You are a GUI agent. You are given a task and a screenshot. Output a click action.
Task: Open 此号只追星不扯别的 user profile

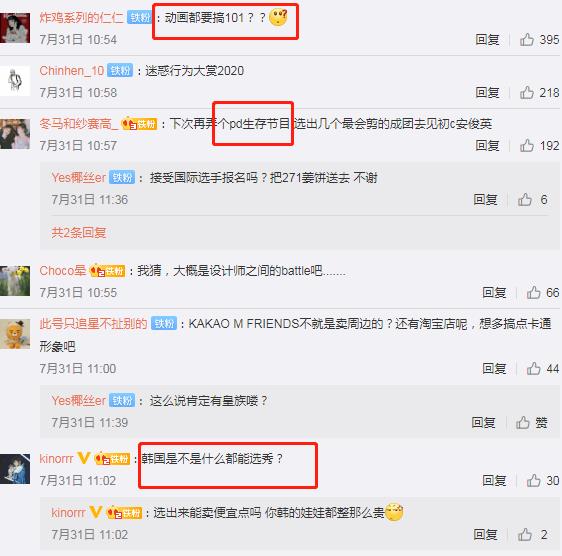point(93,324)
